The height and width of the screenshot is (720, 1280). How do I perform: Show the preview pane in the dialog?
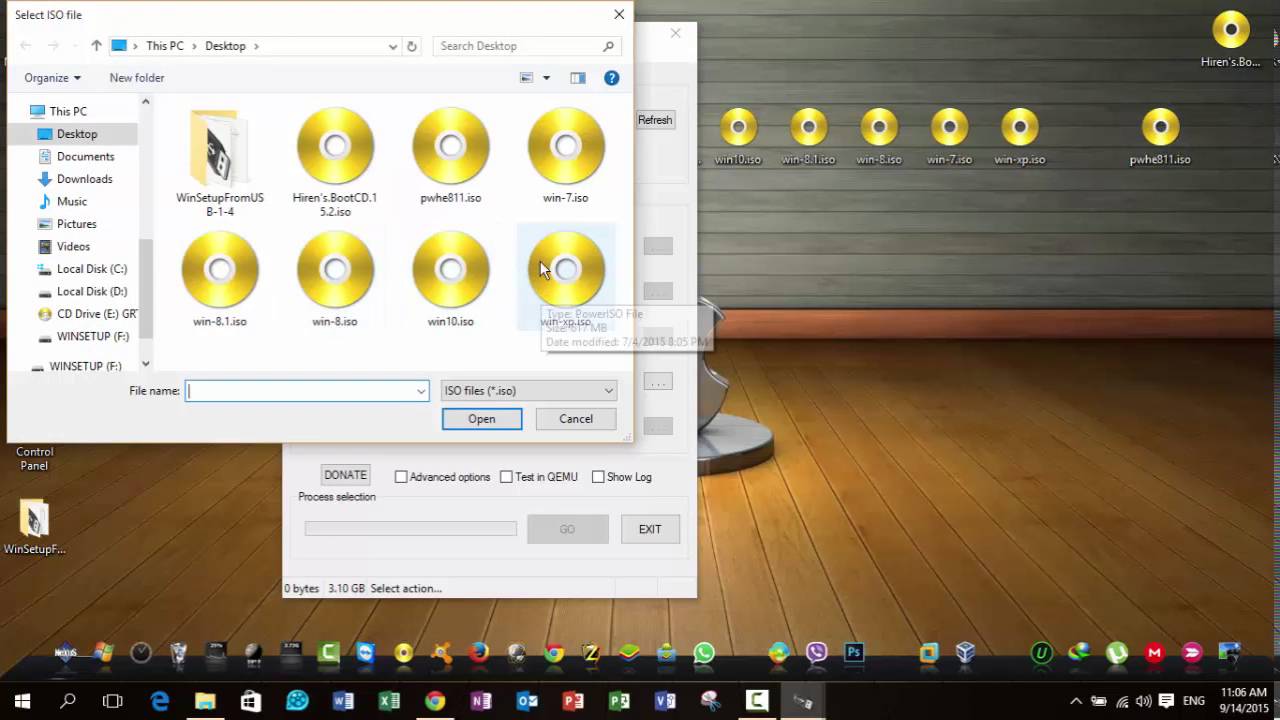coord(578,78)
